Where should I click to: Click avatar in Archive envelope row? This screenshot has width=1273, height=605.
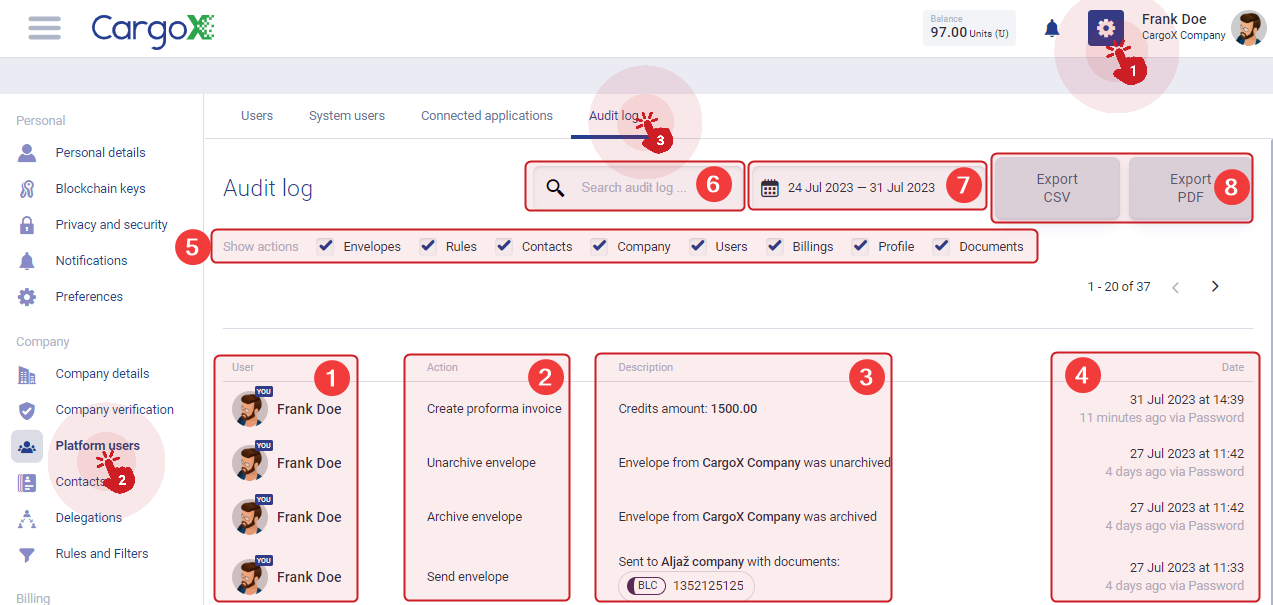250,516
